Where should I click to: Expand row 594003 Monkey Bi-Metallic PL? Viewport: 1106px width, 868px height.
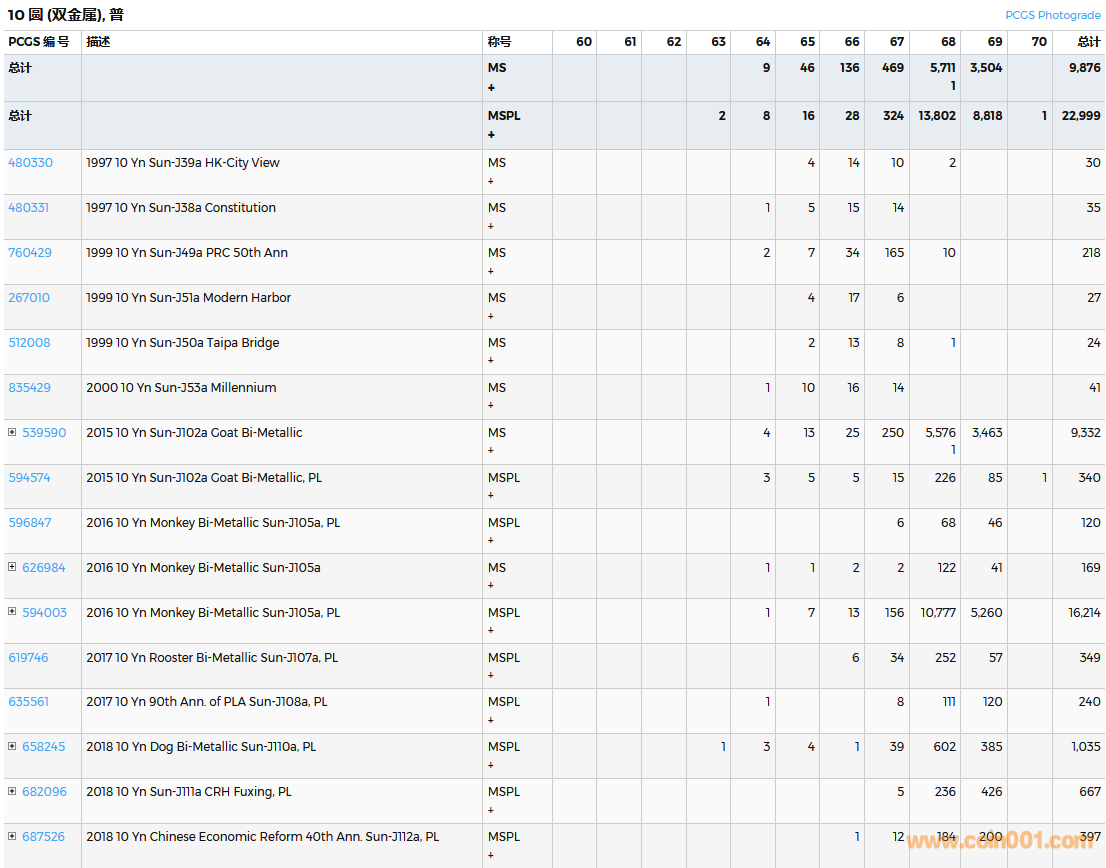pyautogui.click(x=12, y=613)
